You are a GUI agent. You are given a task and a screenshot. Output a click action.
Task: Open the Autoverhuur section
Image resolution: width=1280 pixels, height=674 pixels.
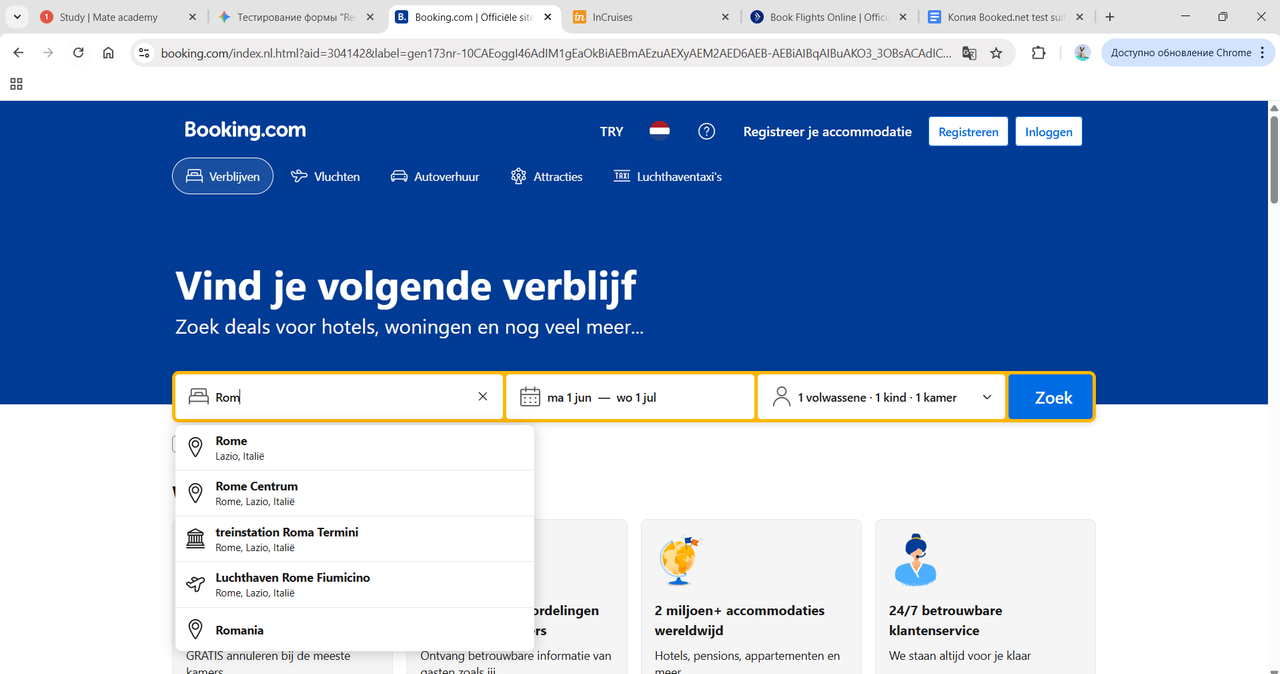[x=434, y=176]
